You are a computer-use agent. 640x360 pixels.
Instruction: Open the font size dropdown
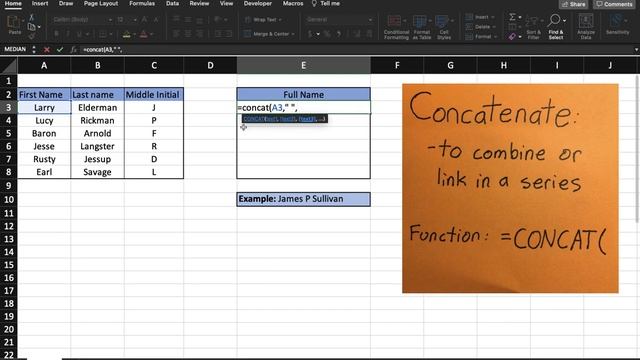point(135,20)
